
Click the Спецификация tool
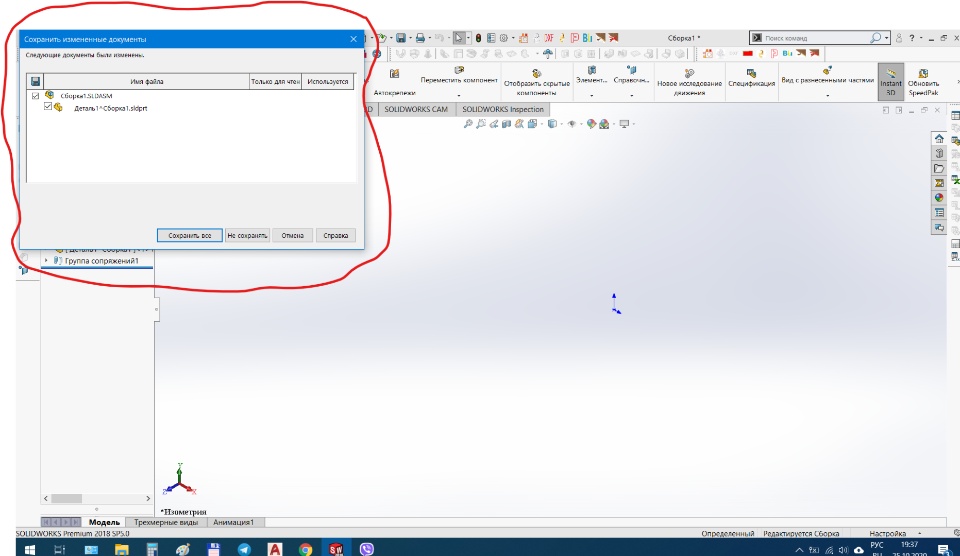pyautogui.click(x=751, y=78)
